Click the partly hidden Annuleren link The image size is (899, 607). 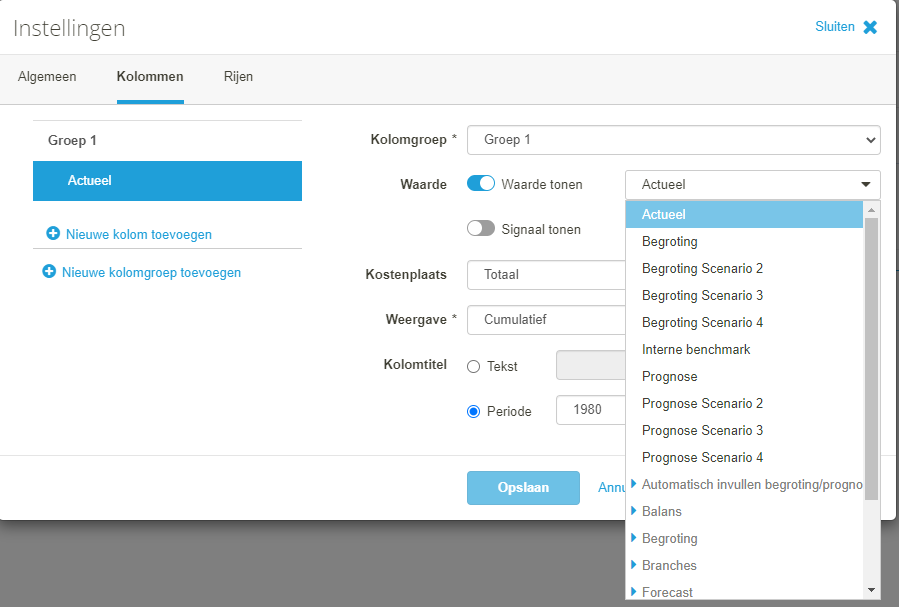click(611, 487)
